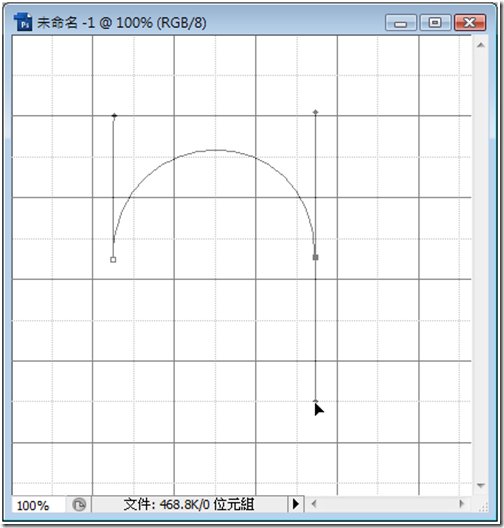The height and width of the screenshot is (528, 504).
Task: Click the horizontal scrollbar left arrow
Action: coord(314,504)
